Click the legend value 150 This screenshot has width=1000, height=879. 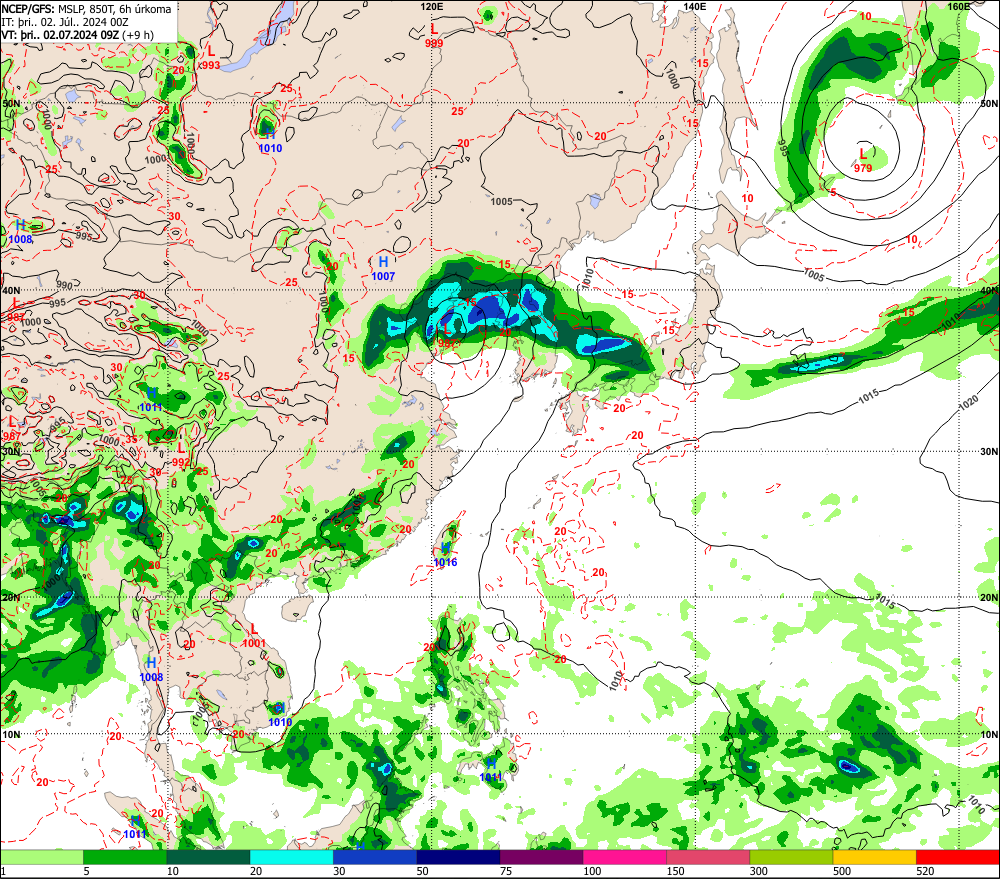pos(675,871)
